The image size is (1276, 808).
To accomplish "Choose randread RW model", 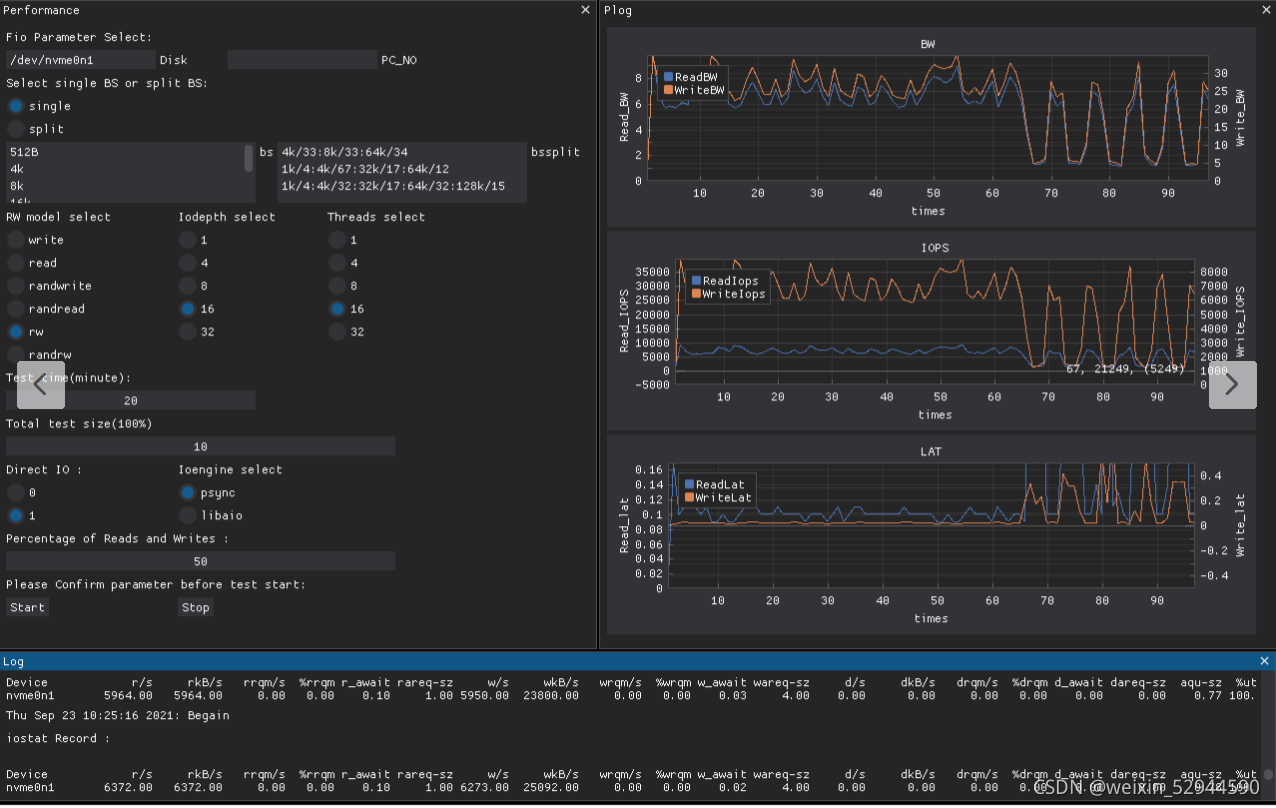I will (x=16, y=309).
